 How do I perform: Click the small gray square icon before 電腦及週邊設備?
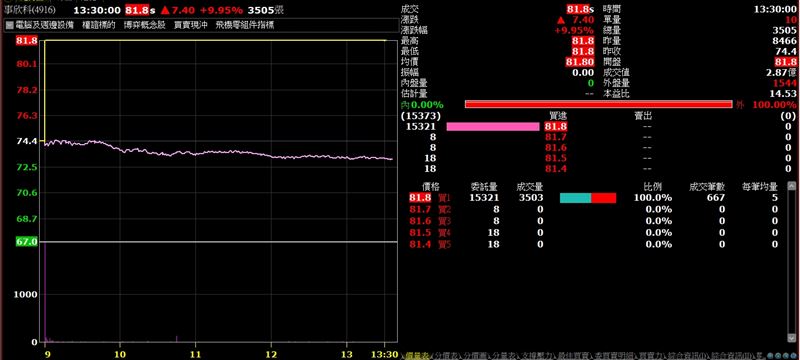pyautogui.click(x=9, y=25)
